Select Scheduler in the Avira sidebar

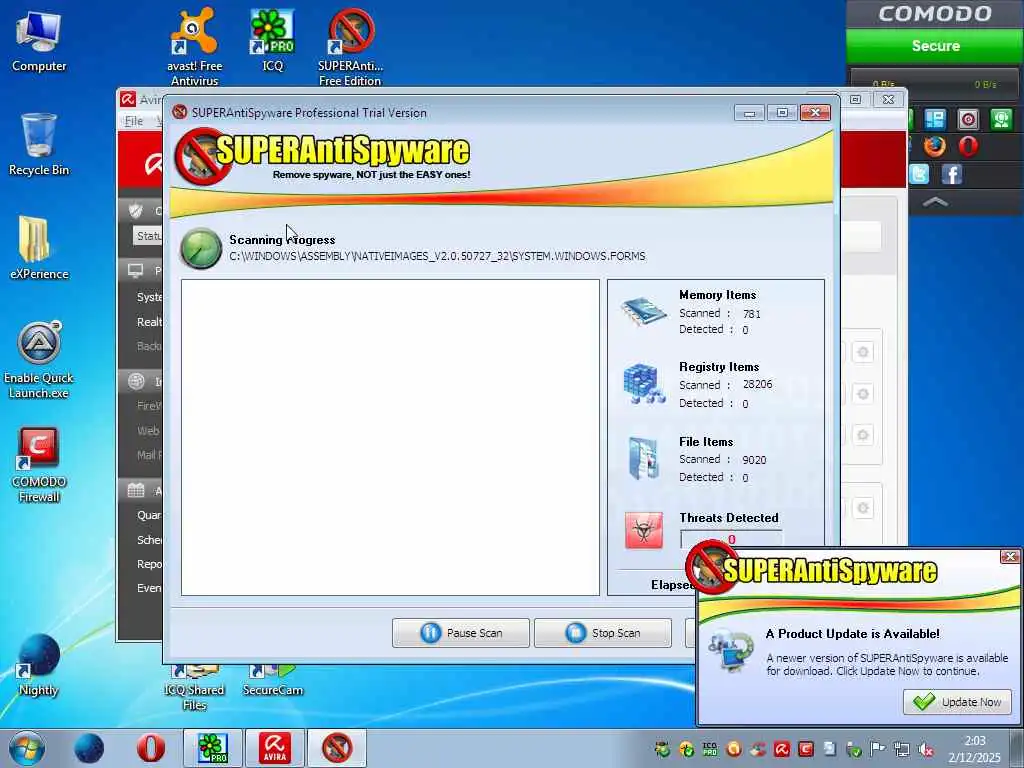[x=149, y=540]
